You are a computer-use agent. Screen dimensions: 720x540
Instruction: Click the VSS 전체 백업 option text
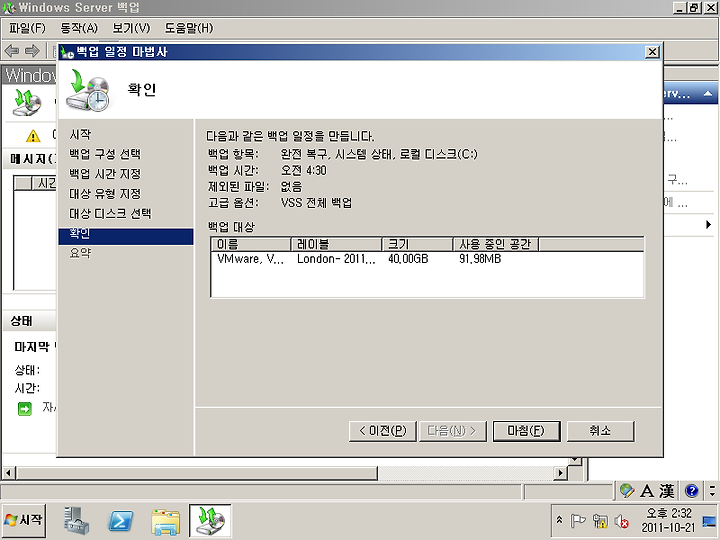316,203
